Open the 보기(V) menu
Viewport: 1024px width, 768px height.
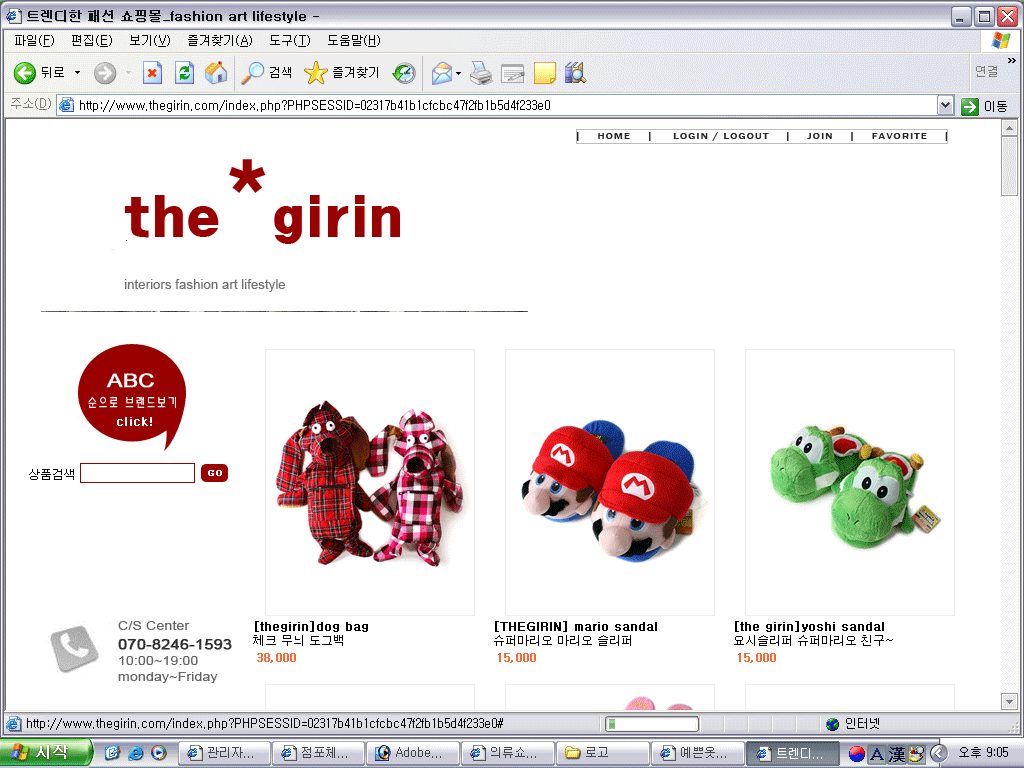(150, 40)
